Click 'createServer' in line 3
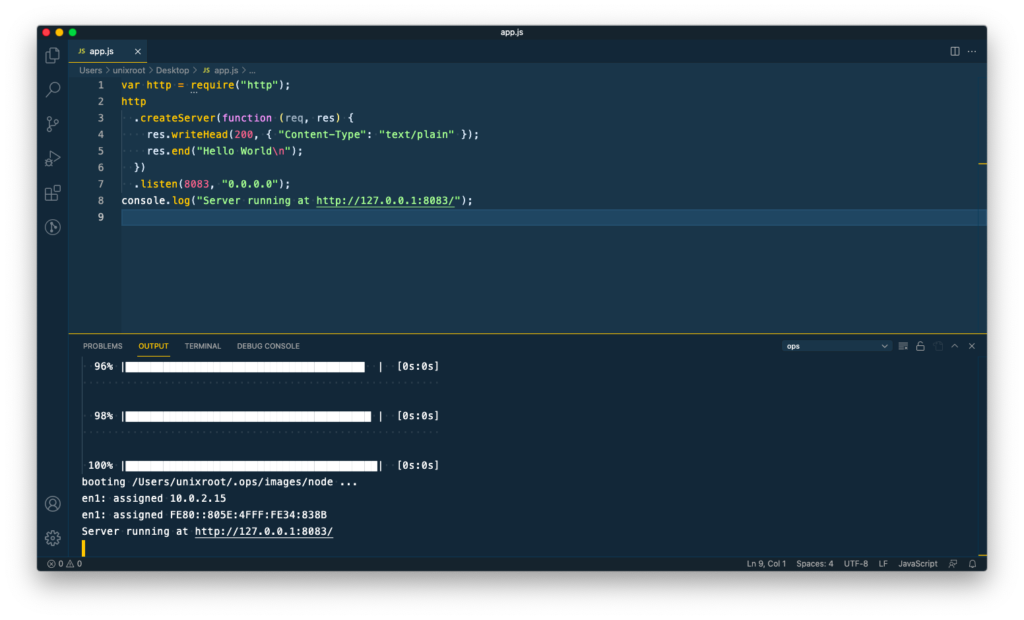Viewport: 1024px width, 620px height. 178,118
